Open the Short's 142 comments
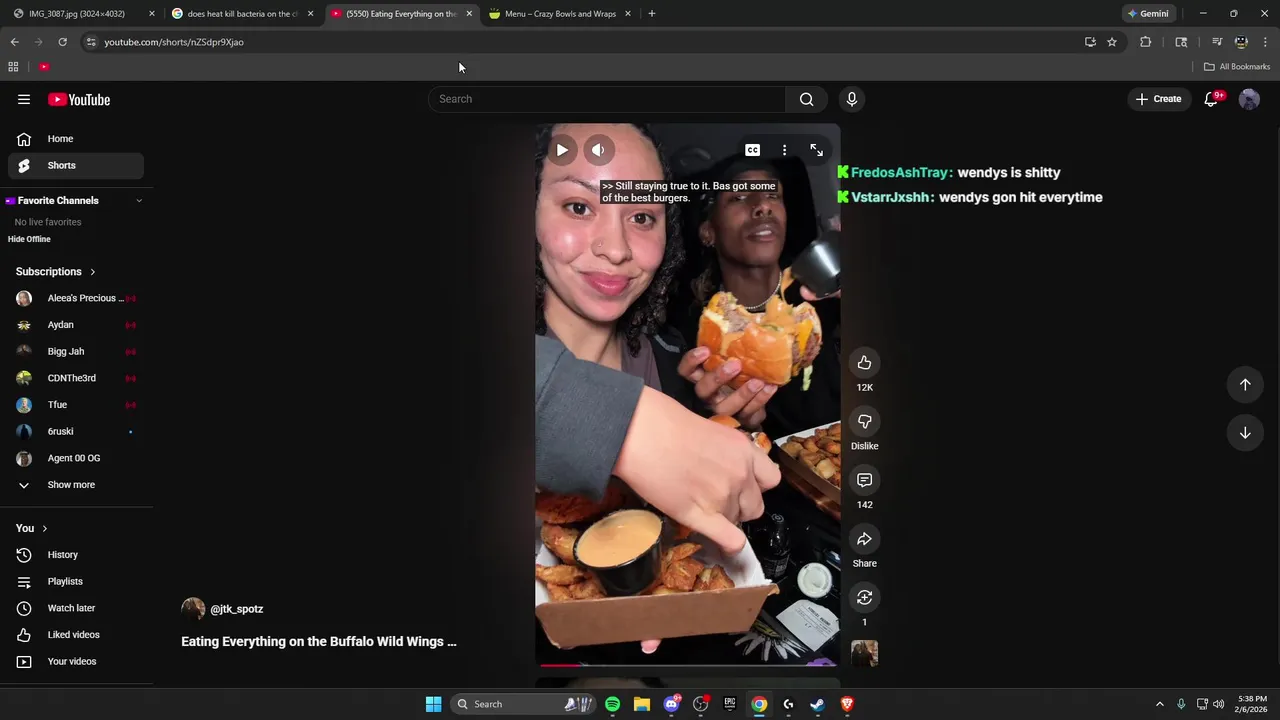Image resolution: width=1280 pixels, height=720 pixels. [865, 480]
